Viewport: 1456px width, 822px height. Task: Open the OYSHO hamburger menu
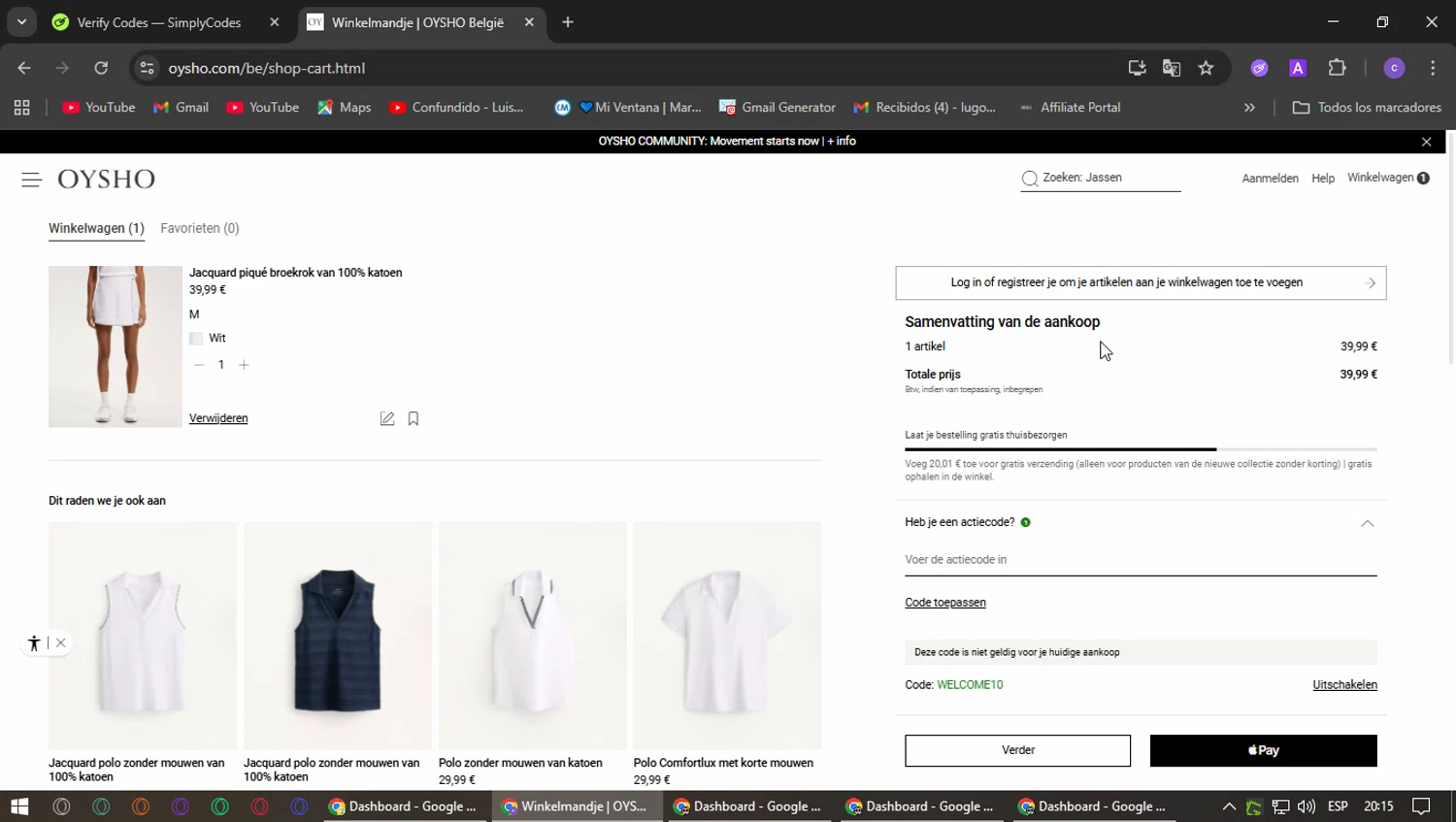point(31,180)
